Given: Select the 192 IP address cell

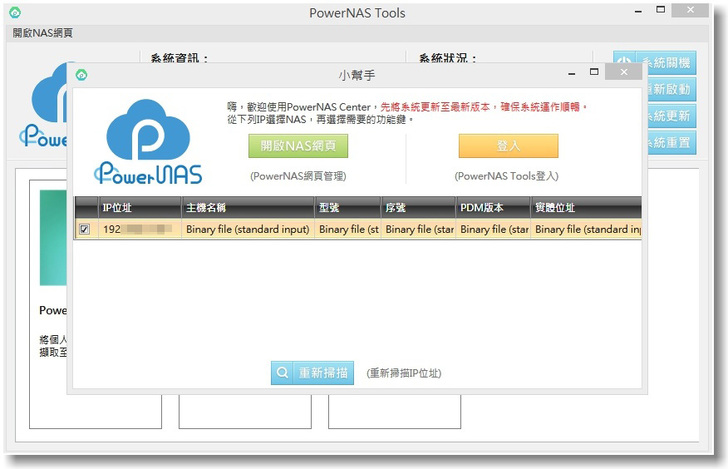Looking at the screenshot, I should pyautogui.click(x=139, y=229).
